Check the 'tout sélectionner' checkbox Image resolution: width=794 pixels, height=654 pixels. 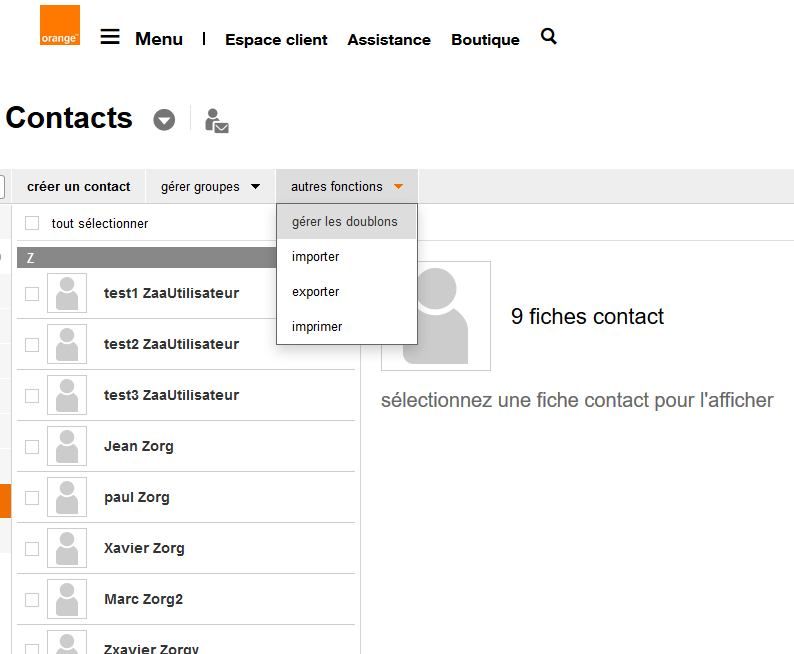click(x=32, y=223)
